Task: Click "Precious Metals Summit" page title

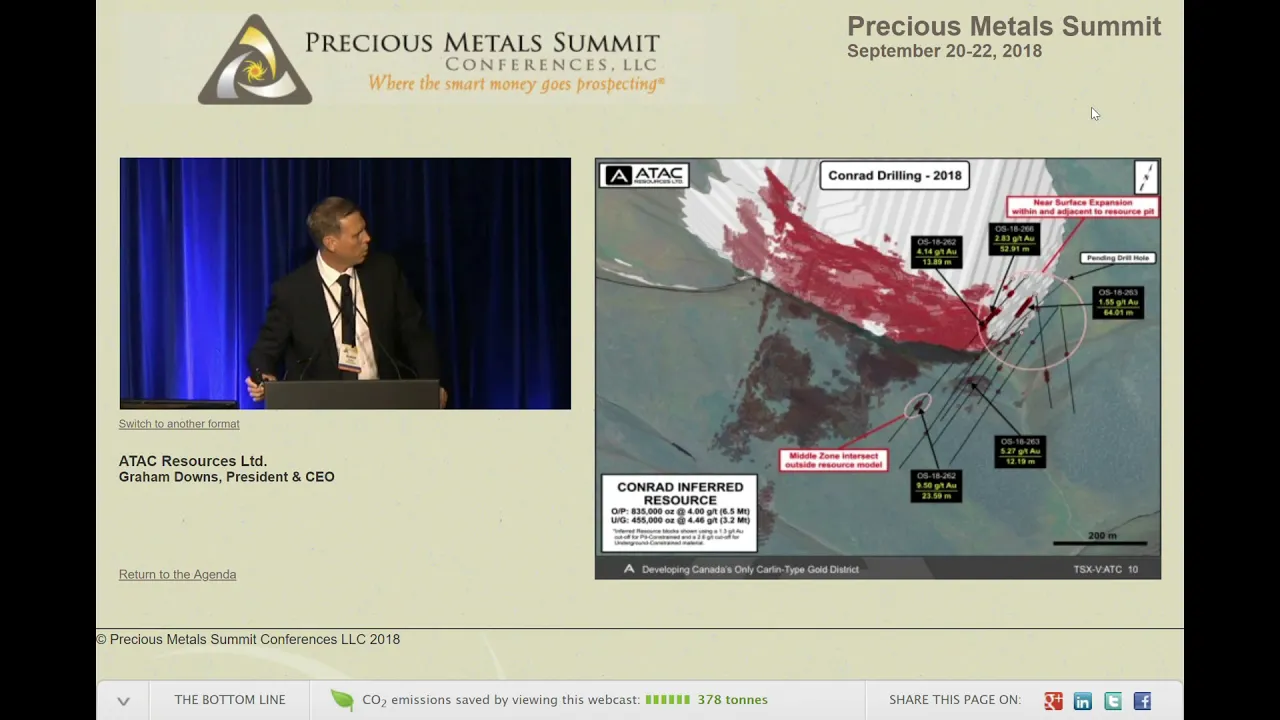Action: 1004,27
